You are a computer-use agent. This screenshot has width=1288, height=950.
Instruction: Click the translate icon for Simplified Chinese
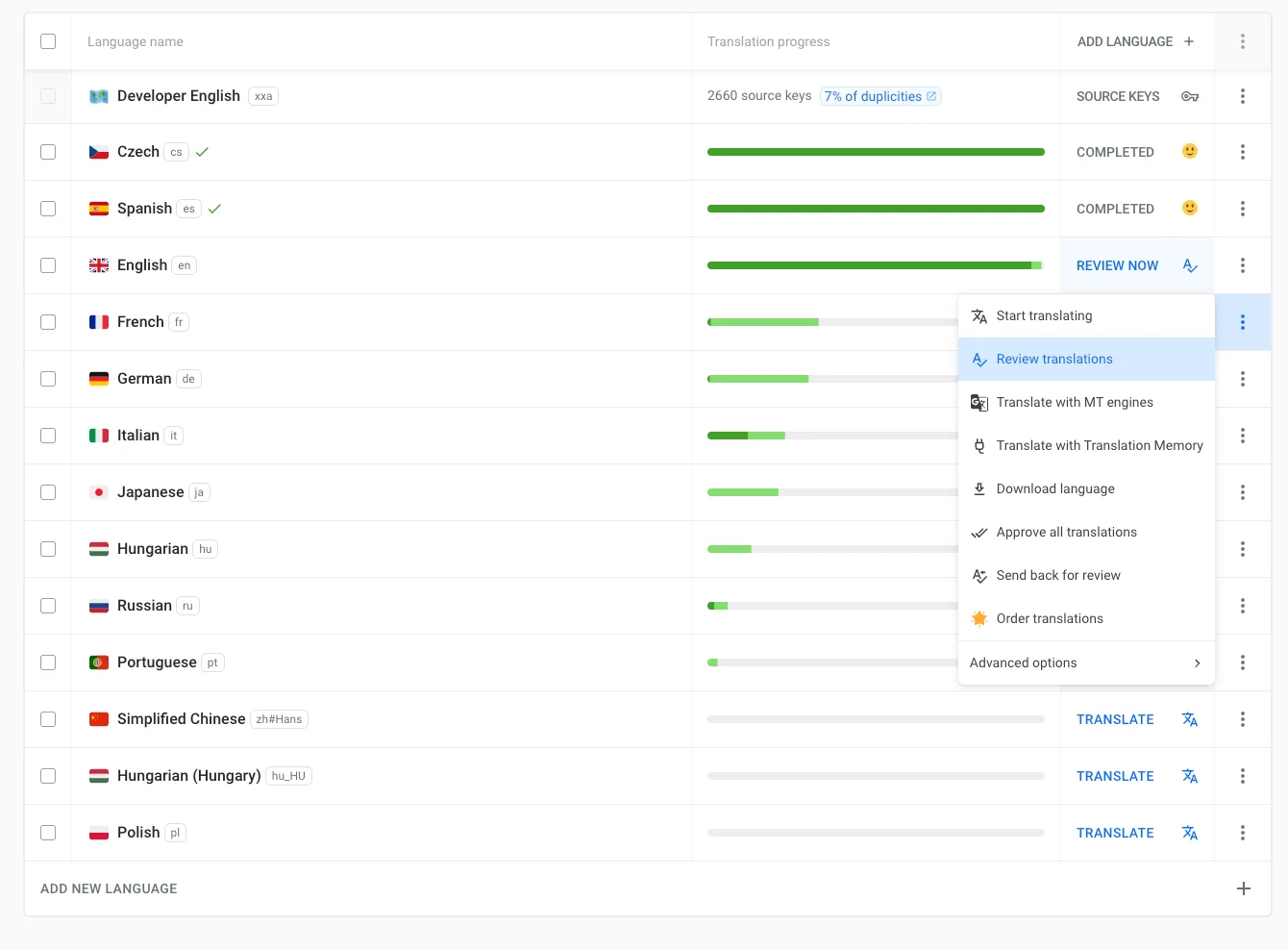point(1189,719)
